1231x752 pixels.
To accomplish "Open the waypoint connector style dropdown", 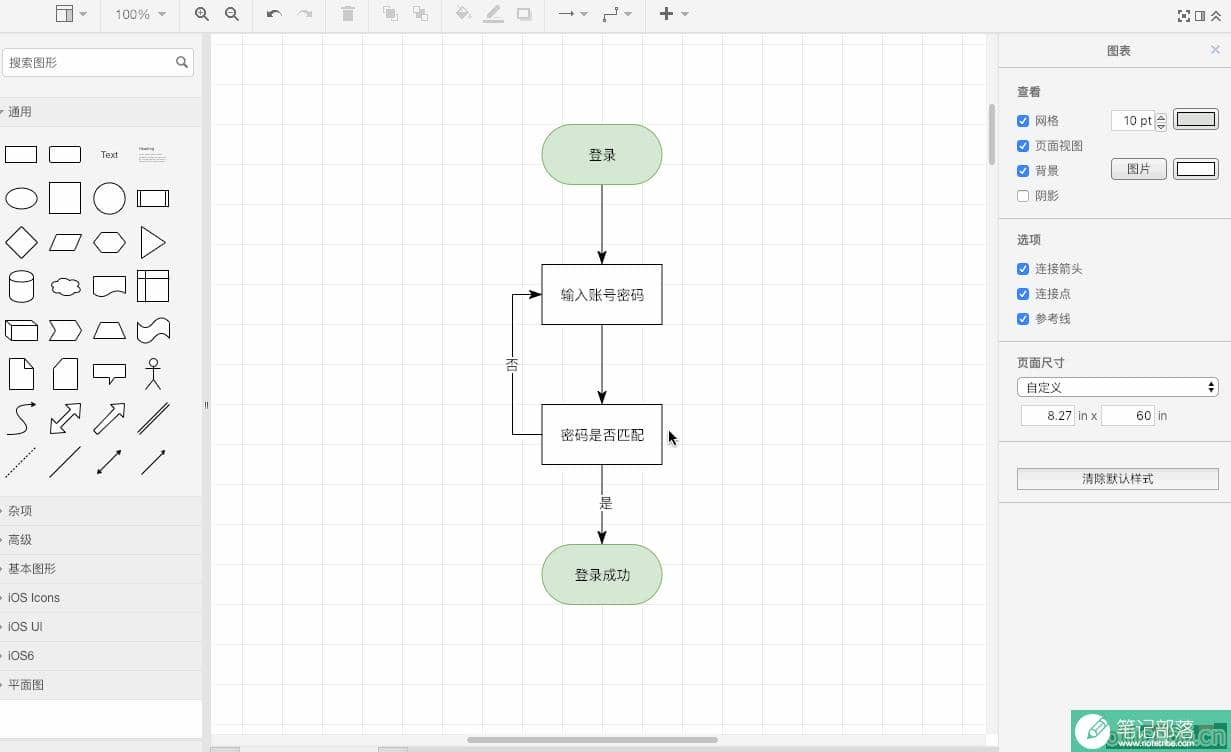I will point(617,14).
